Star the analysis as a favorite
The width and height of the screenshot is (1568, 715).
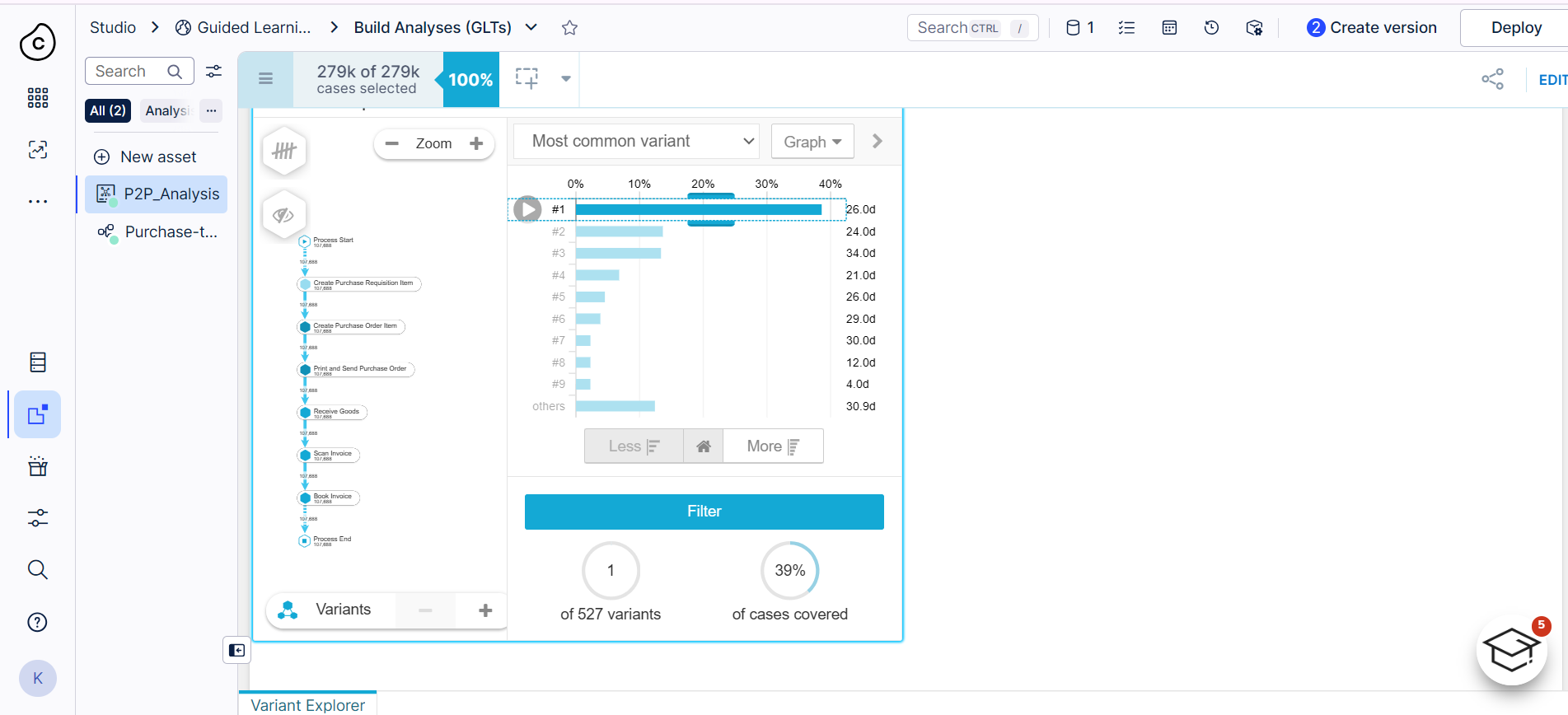pyautogui.click(x=569, y=28)
